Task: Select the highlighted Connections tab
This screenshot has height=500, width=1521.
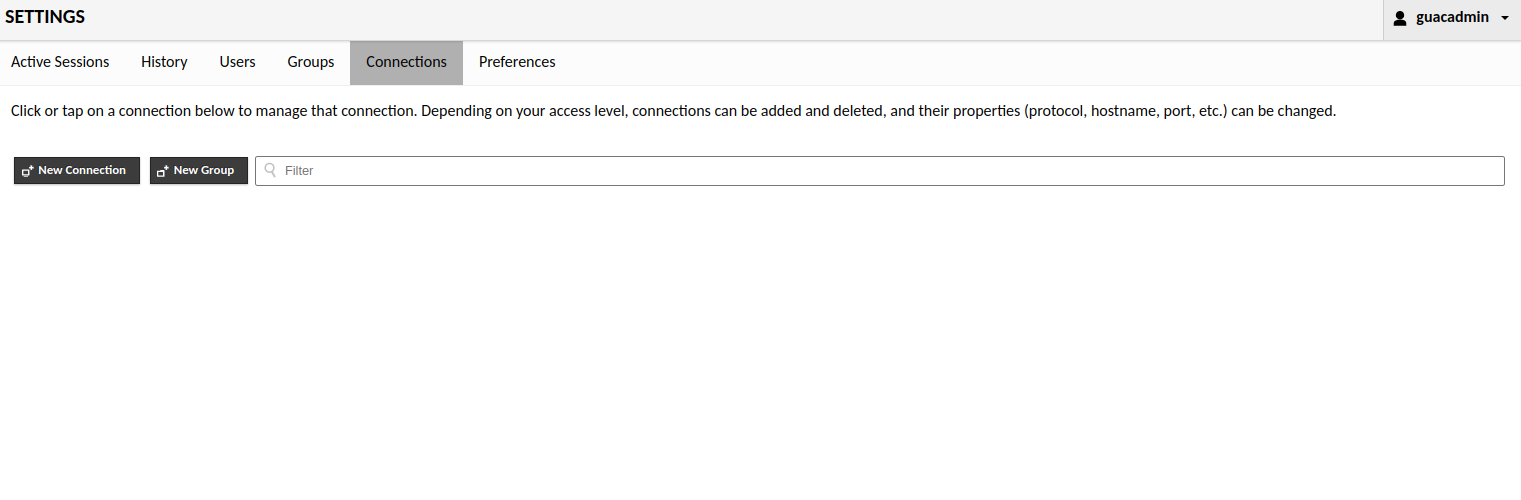Action: pyautogui.click(x=406, y=62)
